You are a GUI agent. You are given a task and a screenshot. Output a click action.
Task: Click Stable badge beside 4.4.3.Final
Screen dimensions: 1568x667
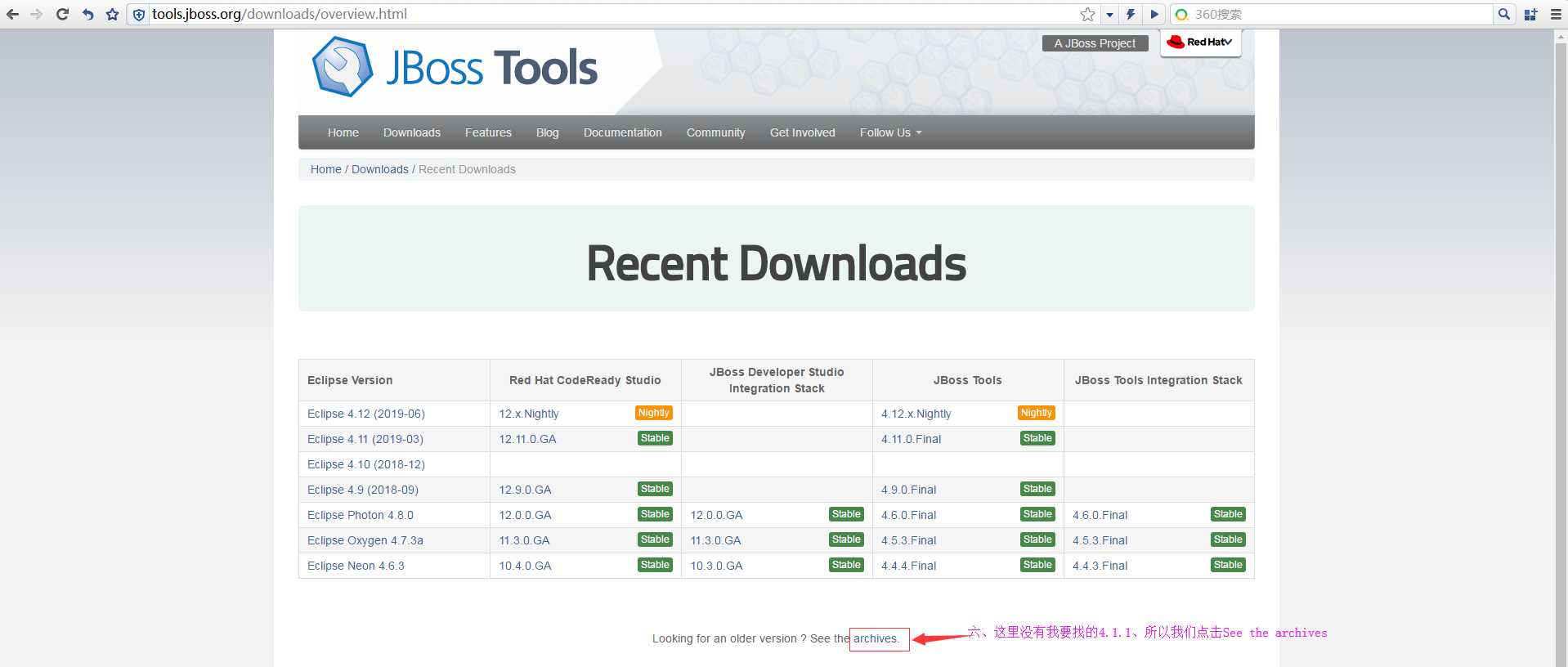click(x=1228, y=565)
